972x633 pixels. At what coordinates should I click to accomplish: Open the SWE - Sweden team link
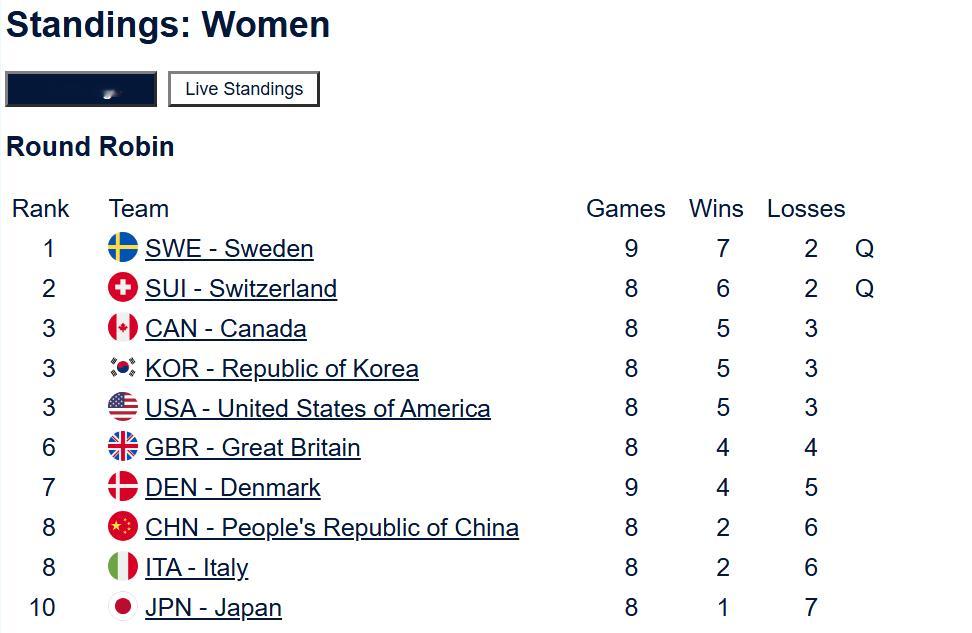(229, 249)
